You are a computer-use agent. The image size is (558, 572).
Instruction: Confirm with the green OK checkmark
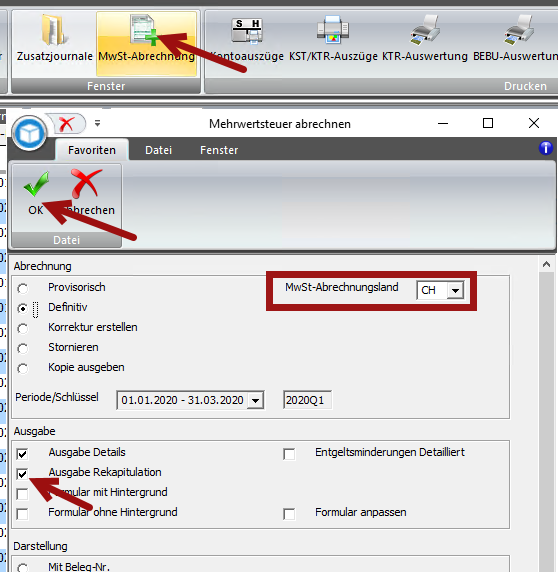click(36, 184)
